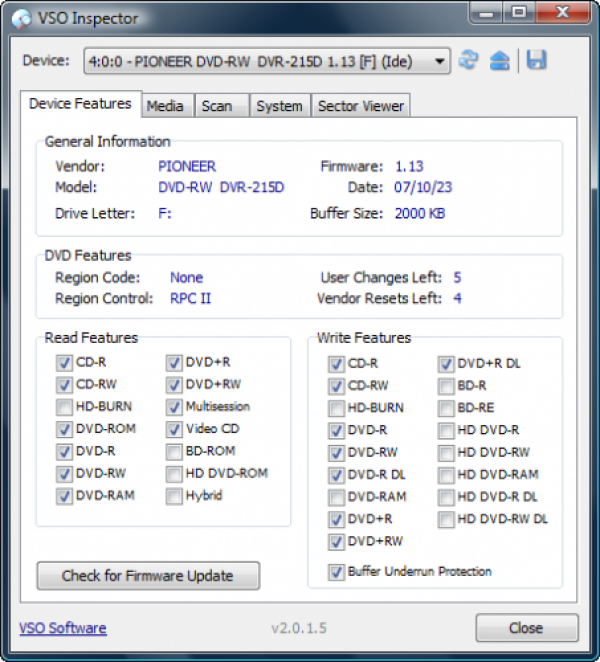Close the window with the red X
The height and width of the screenshot is (662, 600).
click(x=562, y=13)
